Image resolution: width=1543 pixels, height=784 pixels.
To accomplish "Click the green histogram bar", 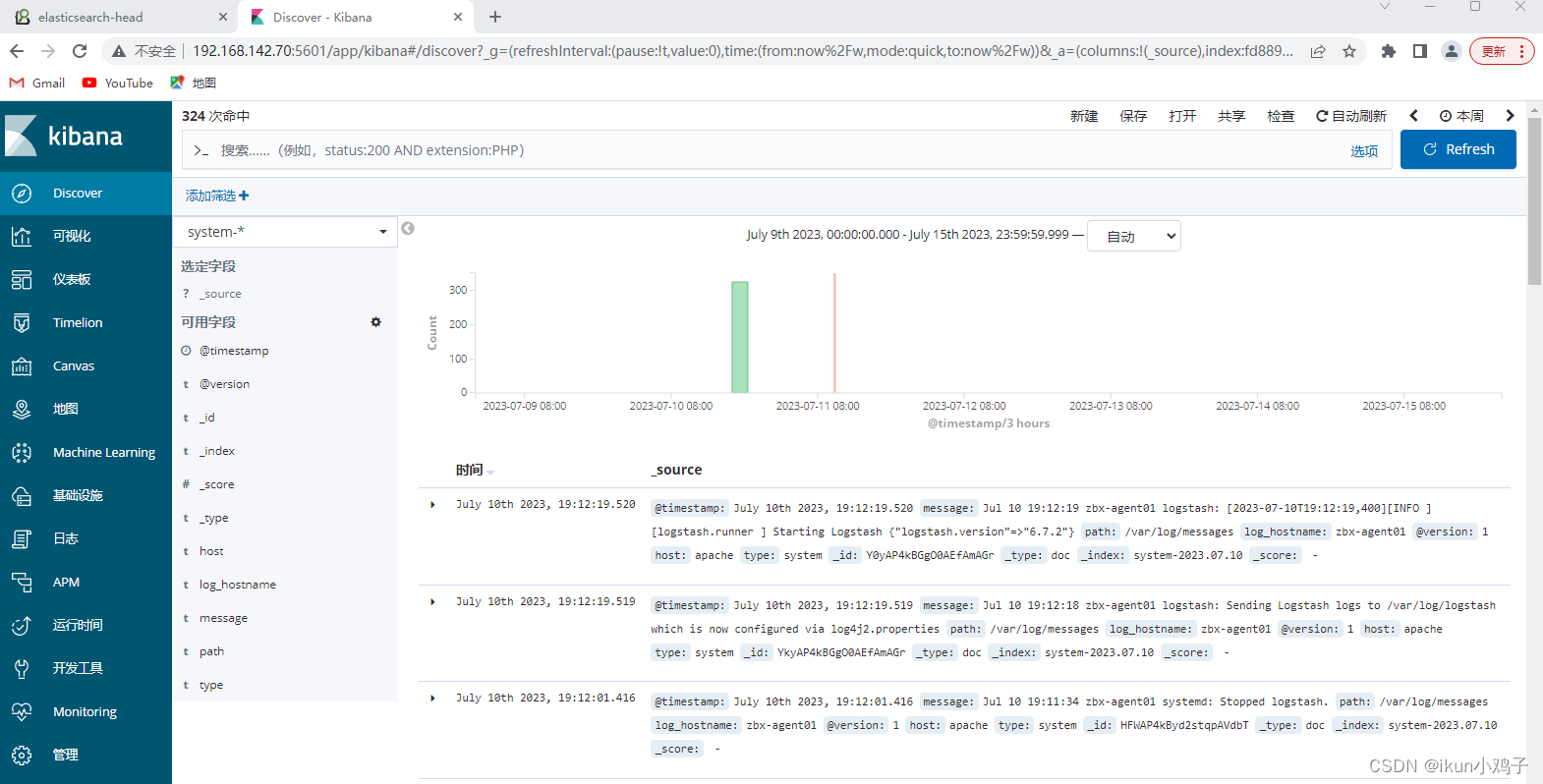I will [x=740, y=337].
